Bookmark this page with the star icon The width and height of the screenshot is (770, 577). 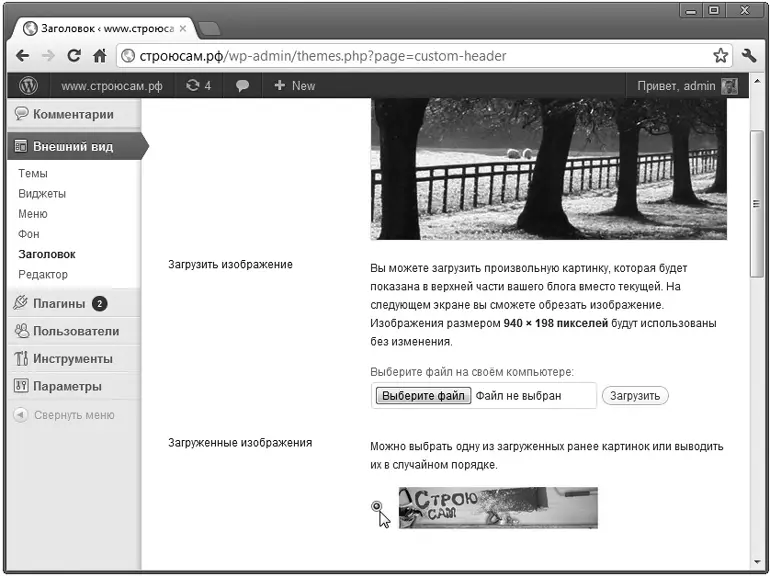click(x=720, y=56)
